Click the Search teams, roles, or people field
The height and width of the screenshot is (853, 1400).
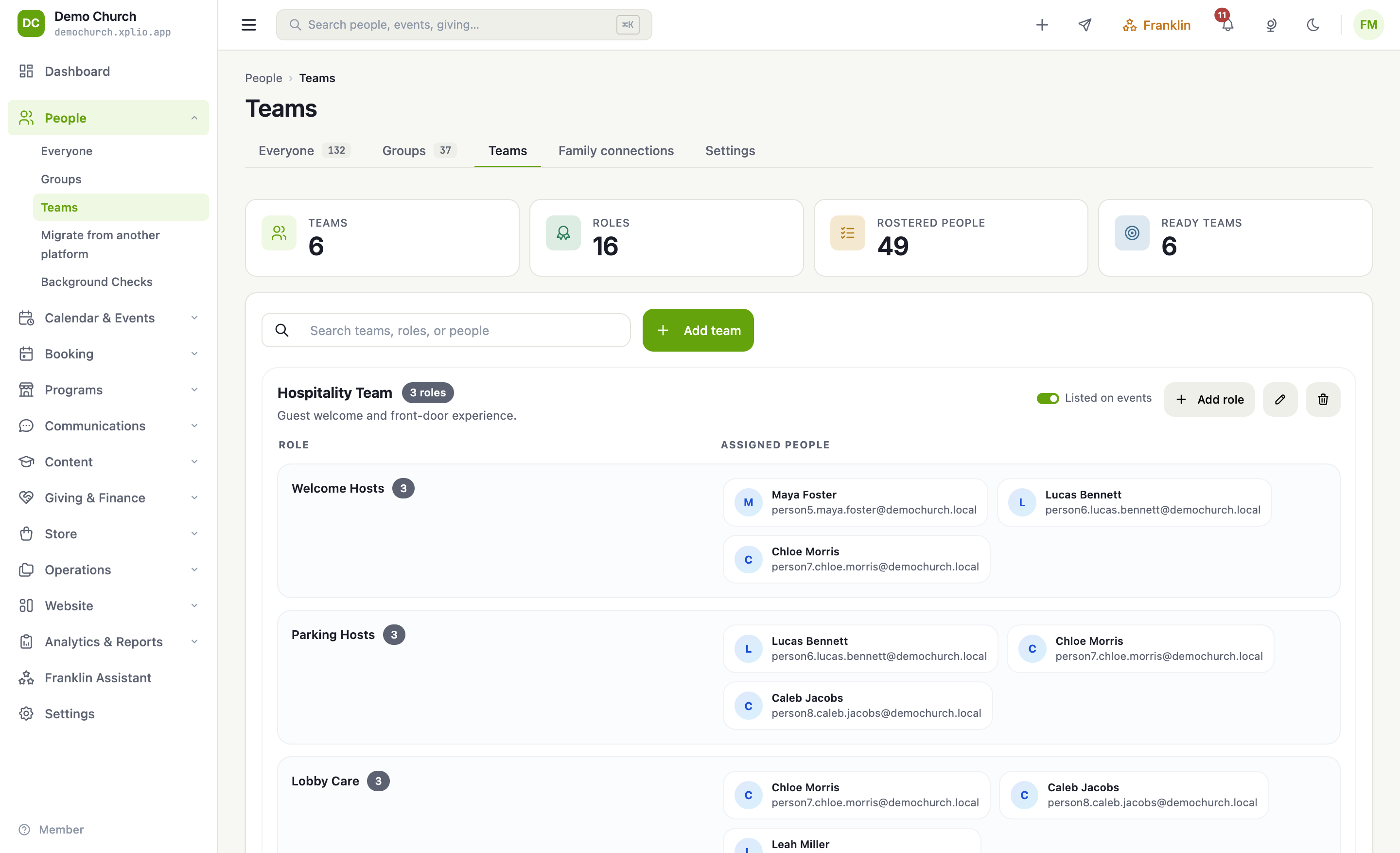click(445, 330)
